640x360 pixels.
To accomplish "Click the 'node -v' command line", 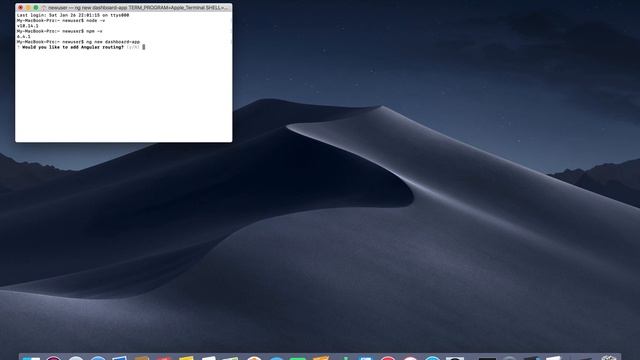I will [61, 20].
